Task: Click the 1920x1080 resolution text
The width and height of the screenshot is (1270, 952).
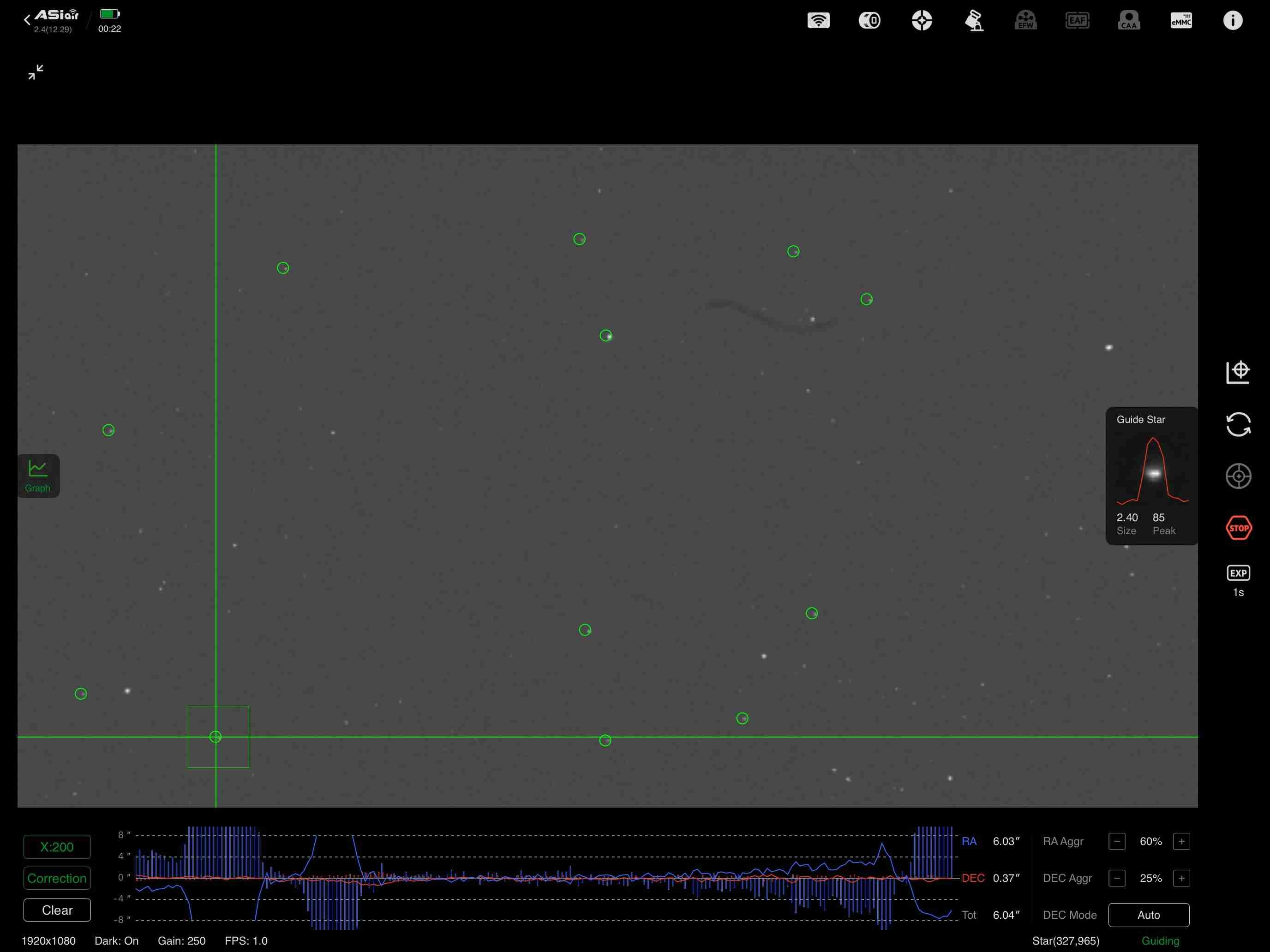Action: 48,941
